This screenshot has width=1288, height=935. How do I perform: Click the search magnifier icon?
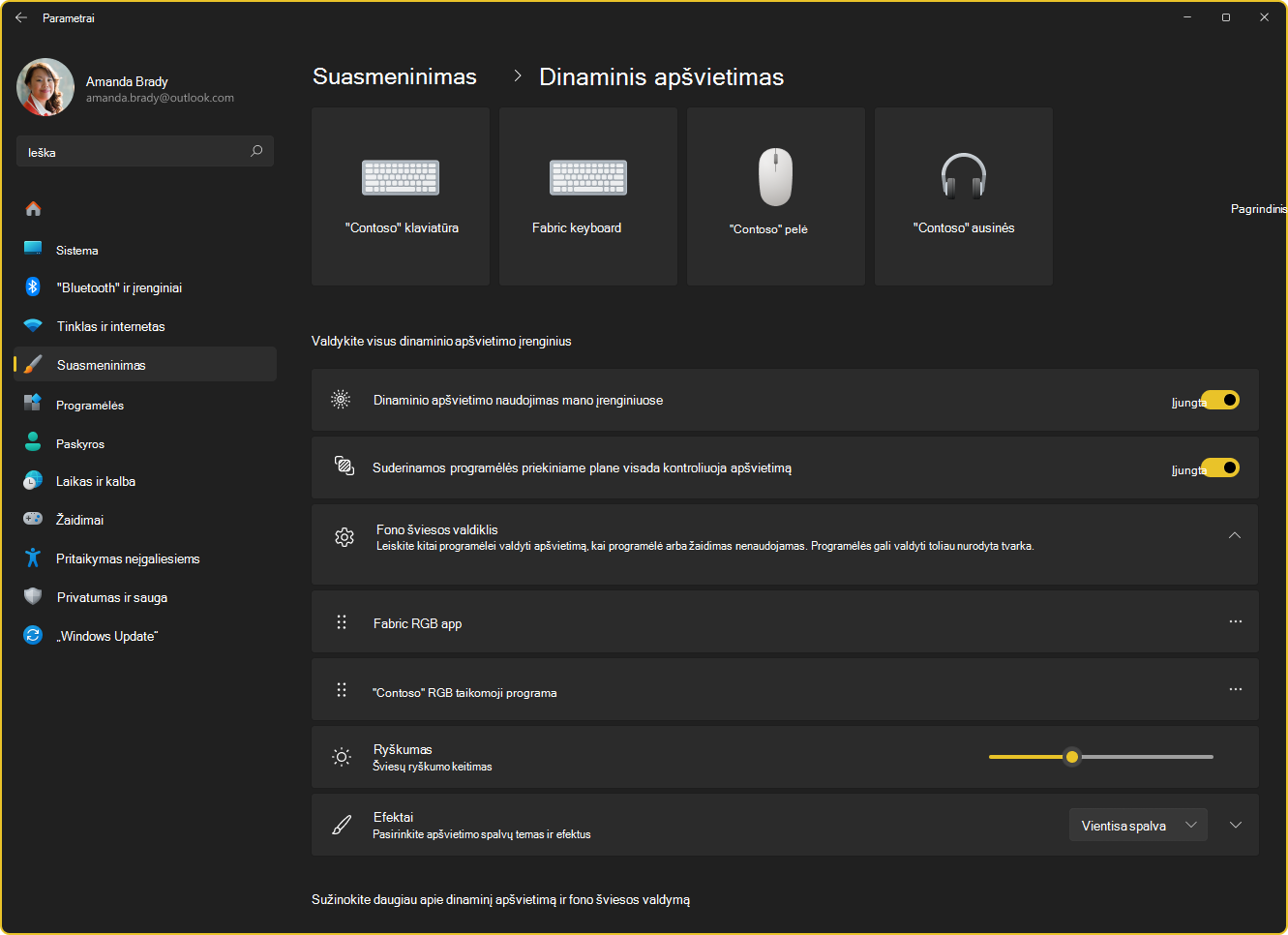click(256, 151)
